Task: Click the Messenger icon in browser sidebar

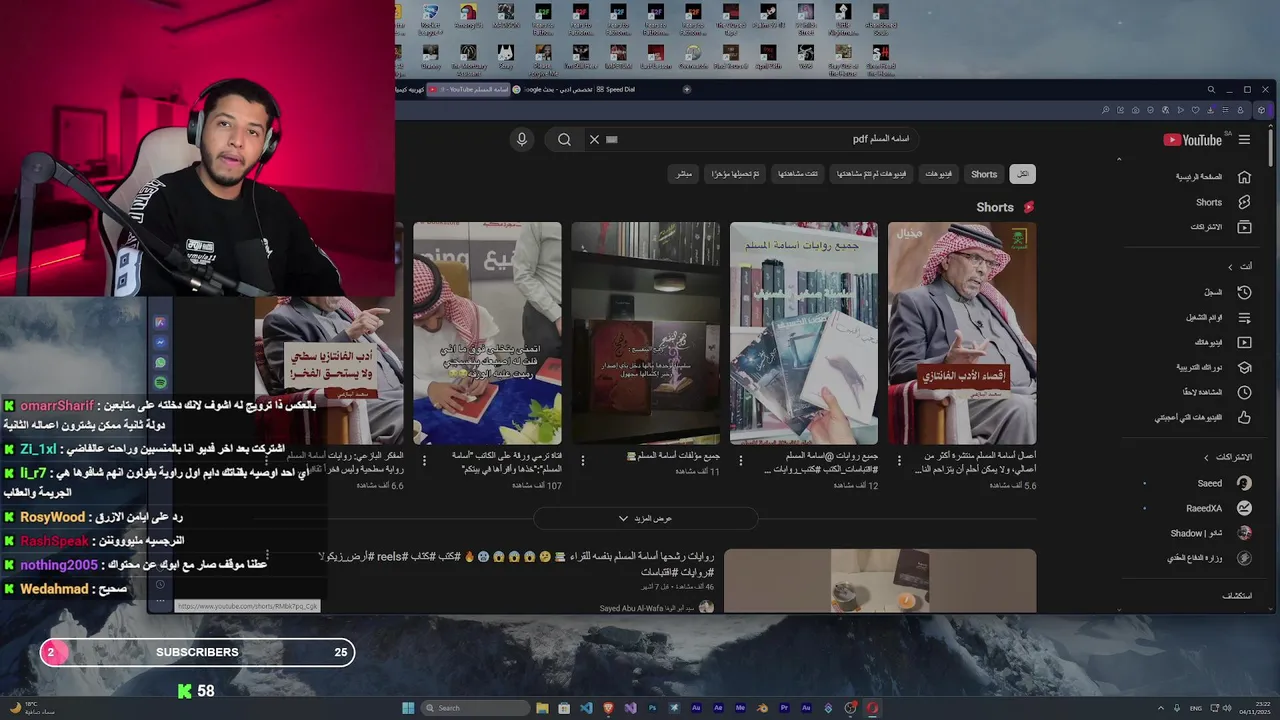Action: 160,342
